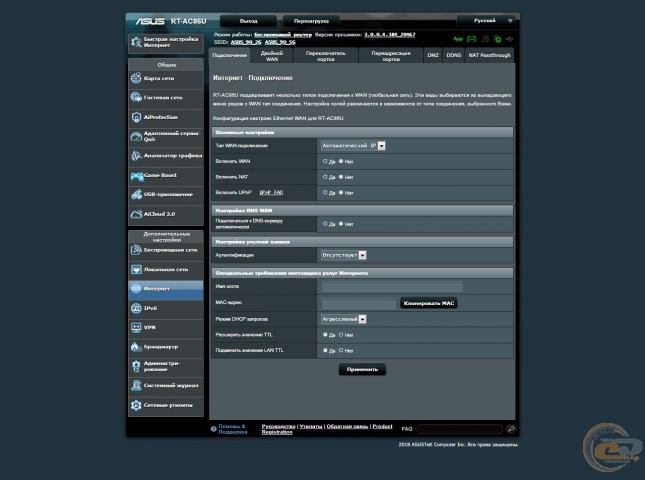Open Network Tools (Сетевые утилиты)
This screenshot has width=645, height=480.
[x=166, y=406]
